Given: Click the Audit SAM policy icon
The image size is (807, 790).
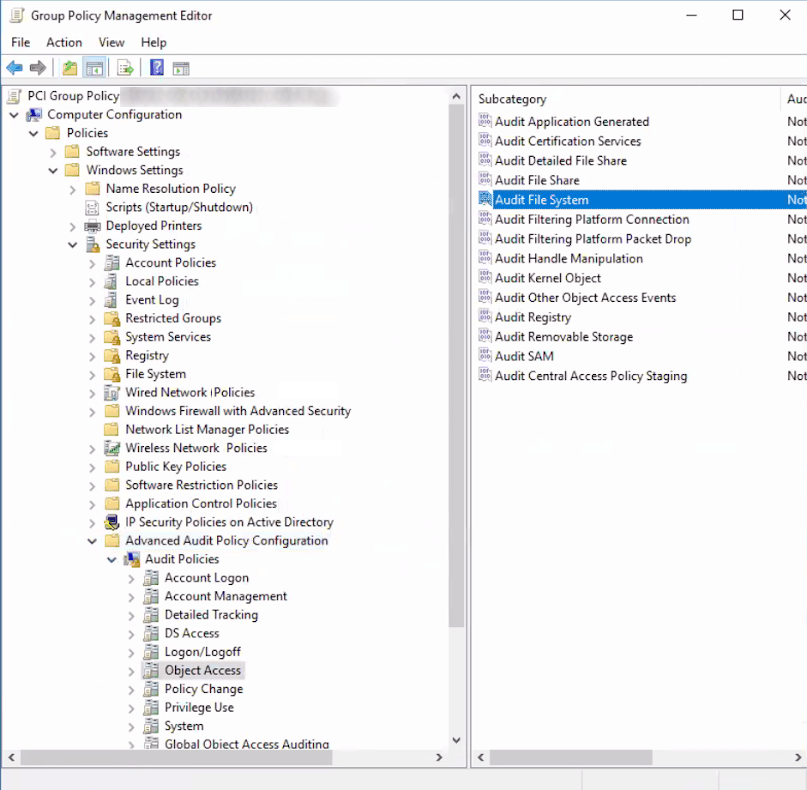Looking at the screenshot, I should (485, 356).
